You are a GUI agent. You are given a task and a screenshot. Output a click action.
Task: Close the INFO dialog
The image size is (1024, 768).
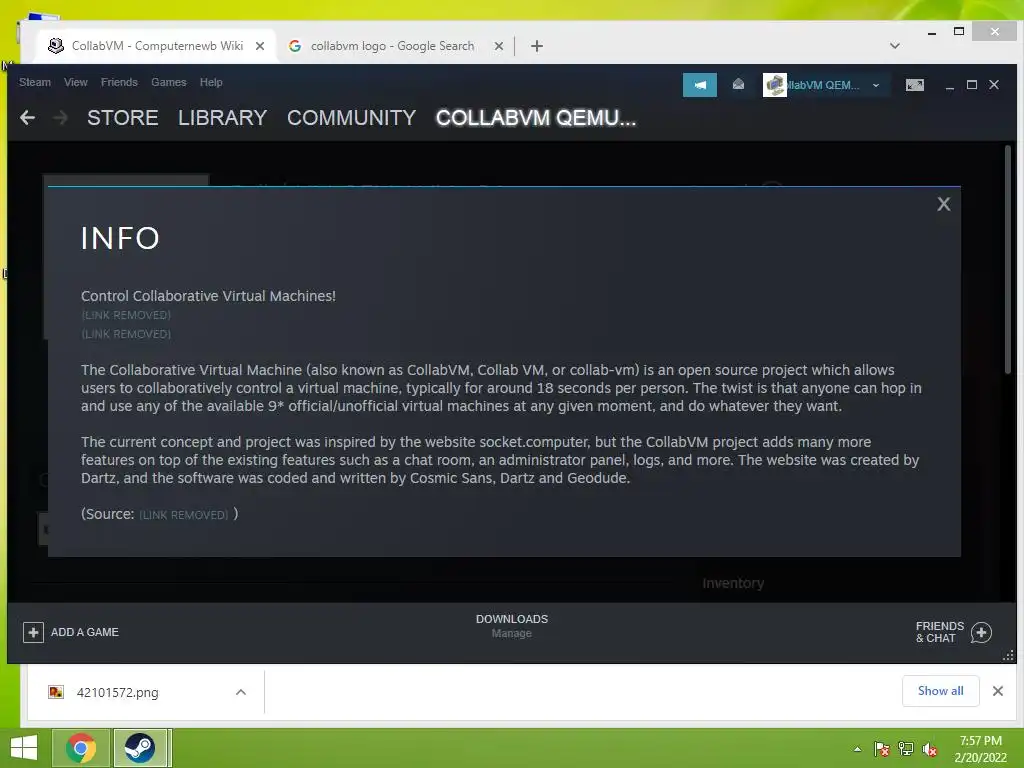point(944,204)
